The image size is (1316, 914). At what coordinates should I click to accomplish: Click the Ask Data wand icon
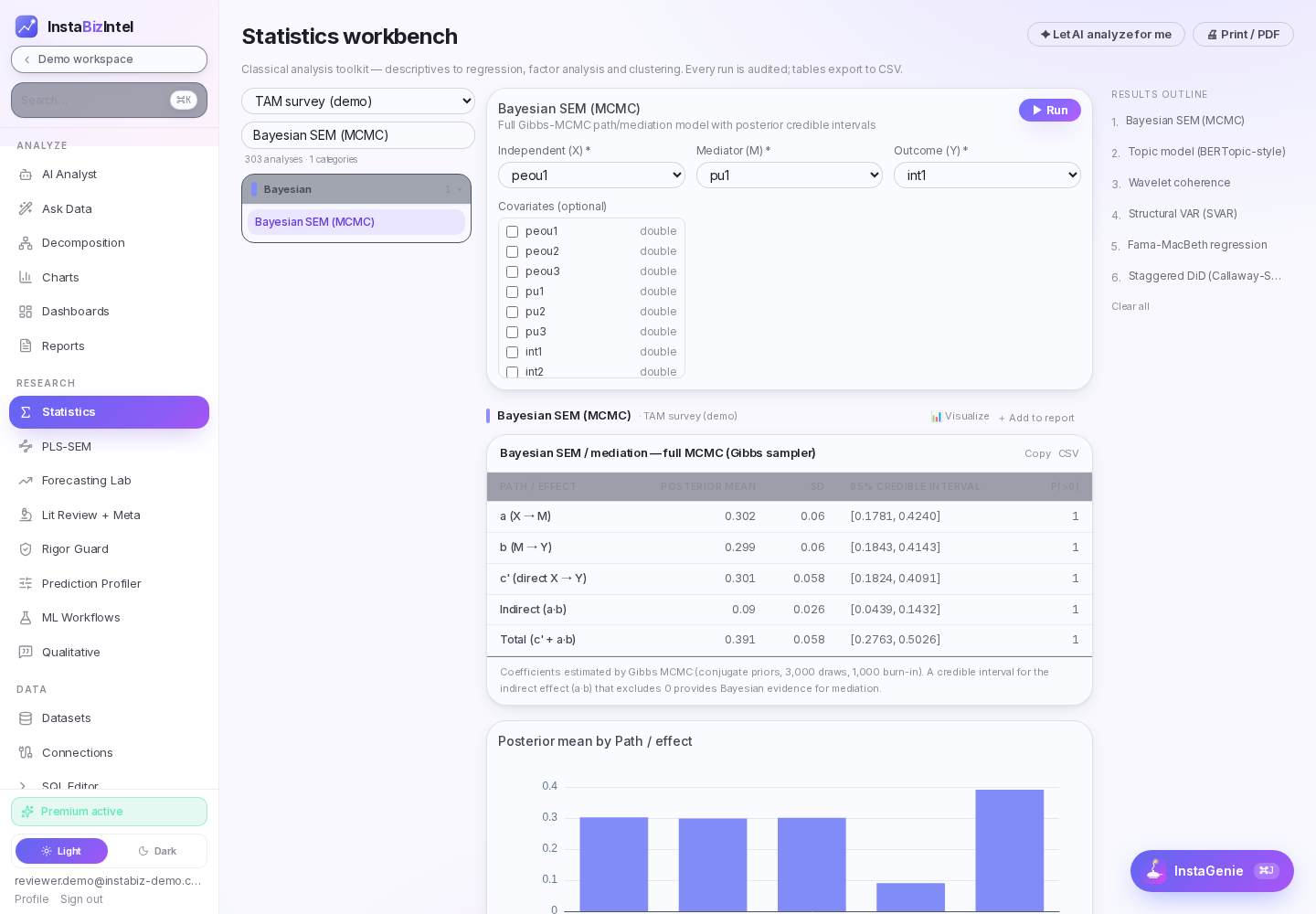click(x=26, y=208)
